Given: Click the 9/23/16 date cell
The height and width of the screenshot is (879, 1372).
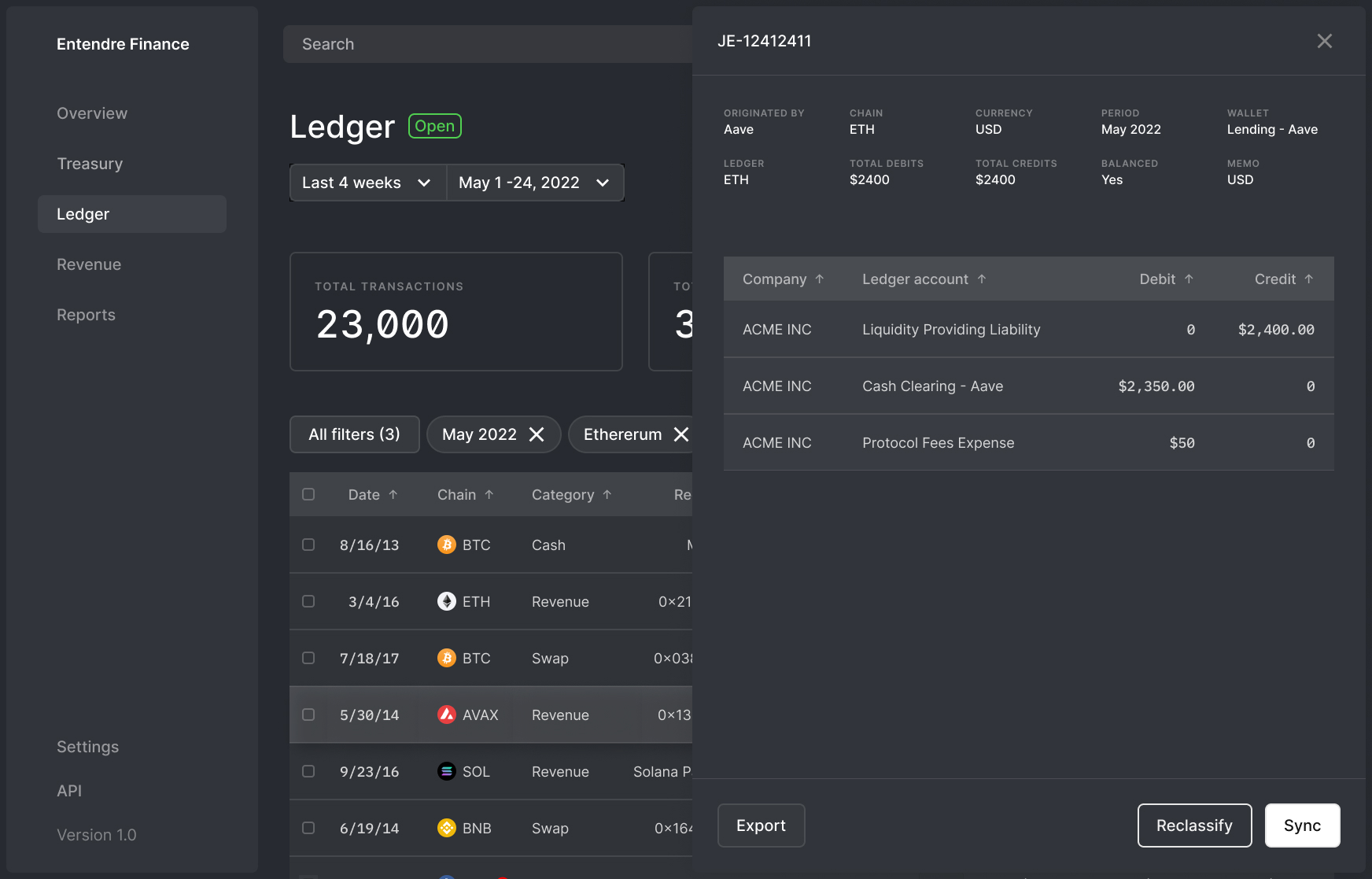Looking at the screenshot, I should point(369,771).
